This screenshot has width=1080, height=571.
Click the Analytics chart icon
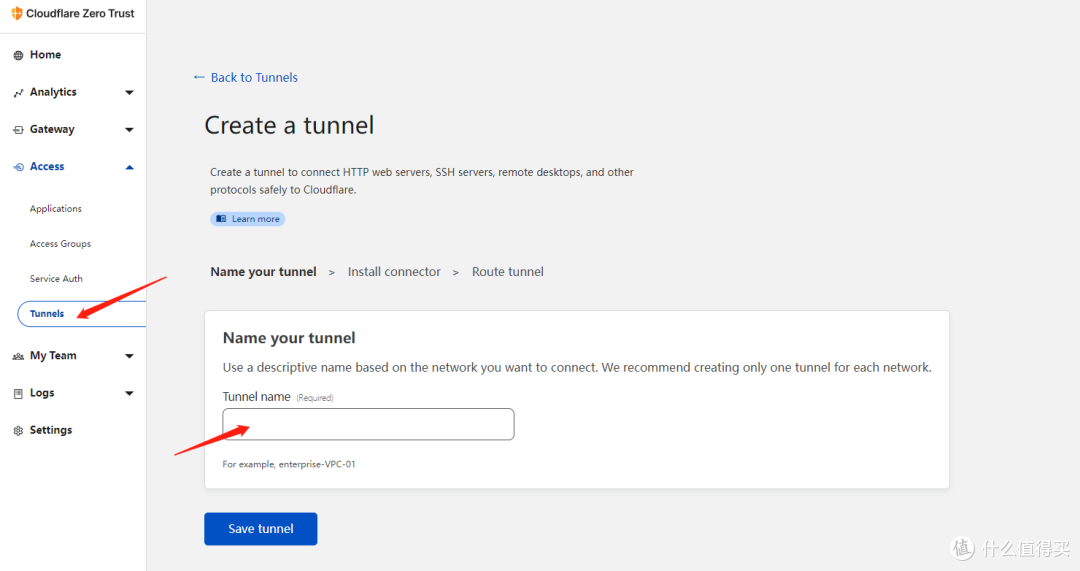(x=18, y=93)
